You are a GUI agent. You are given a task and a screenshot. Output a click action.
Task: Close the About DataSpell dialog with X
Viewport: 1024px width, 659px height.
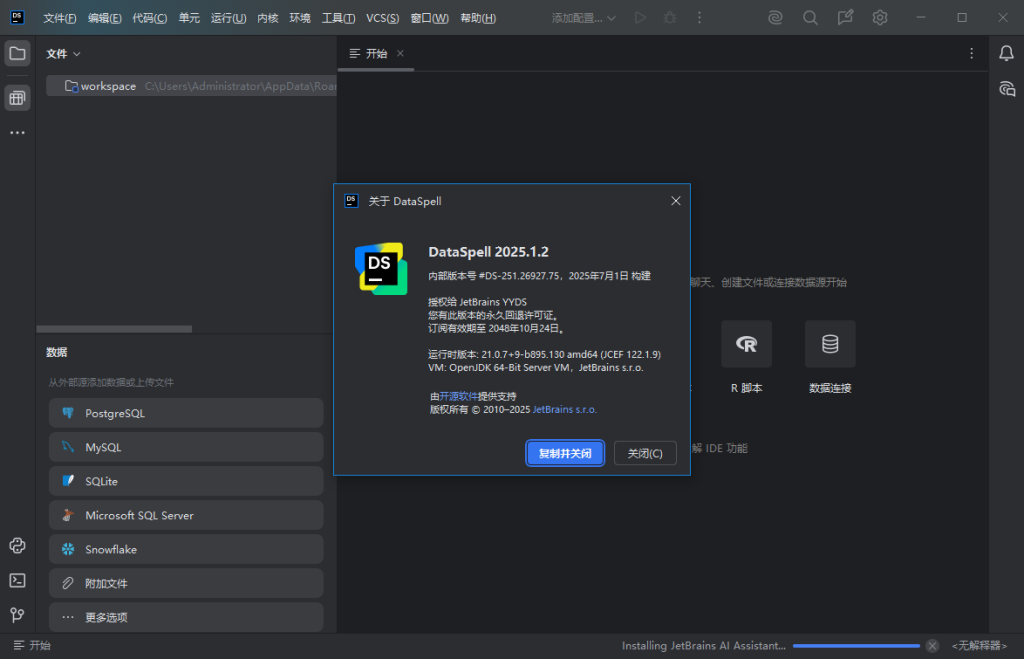(x=676, y=201)
